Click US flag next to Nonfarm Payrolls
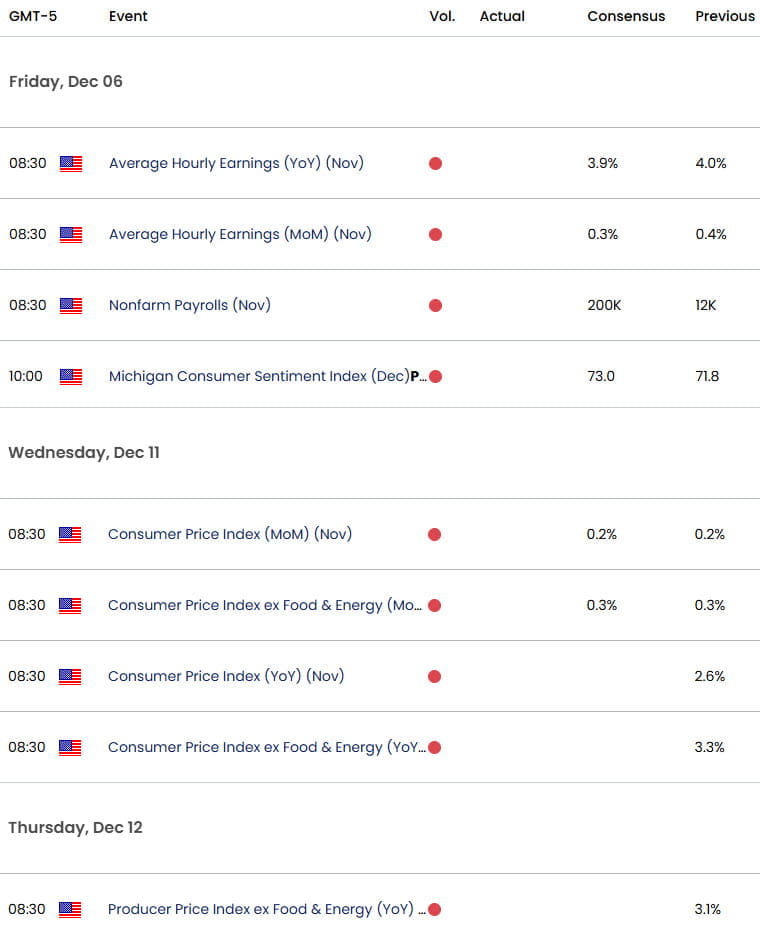This screenshot has width=760, height=935. (71, 305)
